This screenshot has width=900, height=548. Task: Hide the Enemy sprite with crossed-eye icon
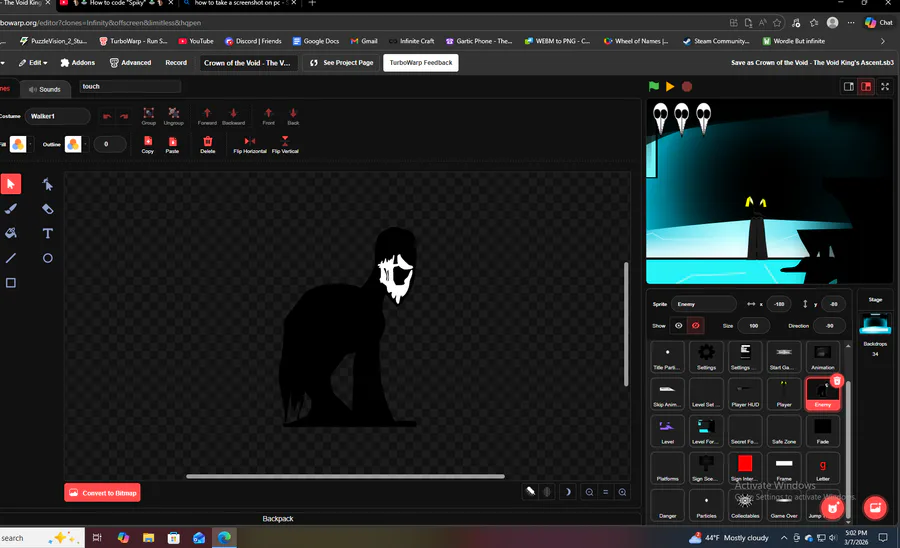point(696,325)
